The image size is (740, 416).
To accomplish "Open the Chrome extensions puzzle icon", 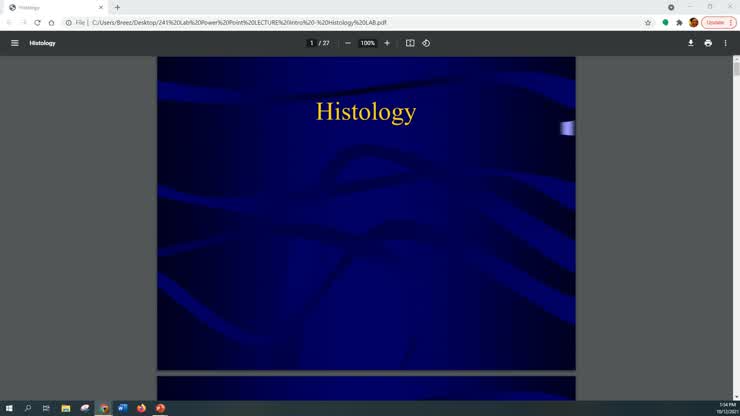I will (x=679, y=22).
